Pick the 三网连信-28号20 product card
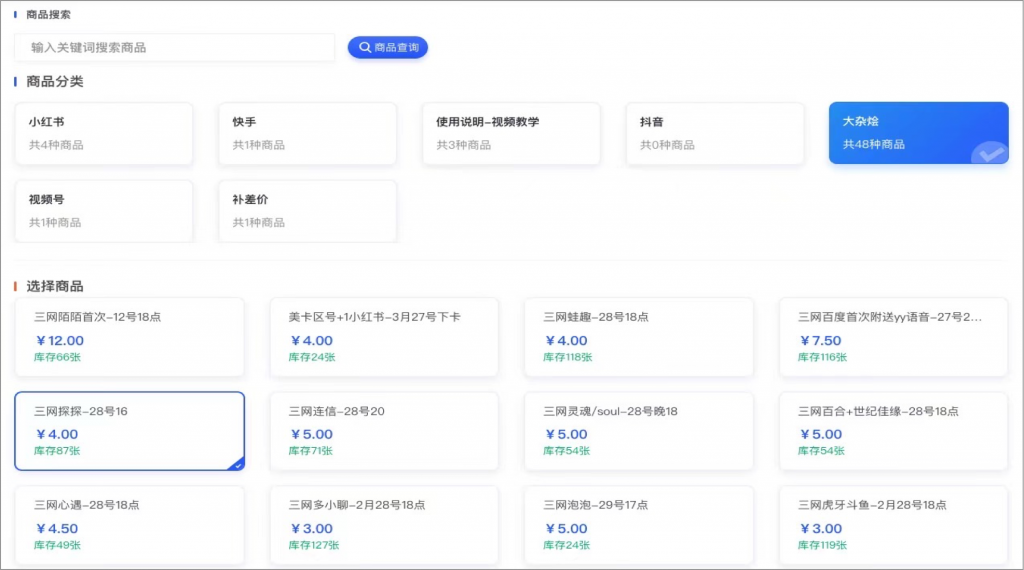The width and height of the screenshot is (1024, 570). [x=384, y=431]
